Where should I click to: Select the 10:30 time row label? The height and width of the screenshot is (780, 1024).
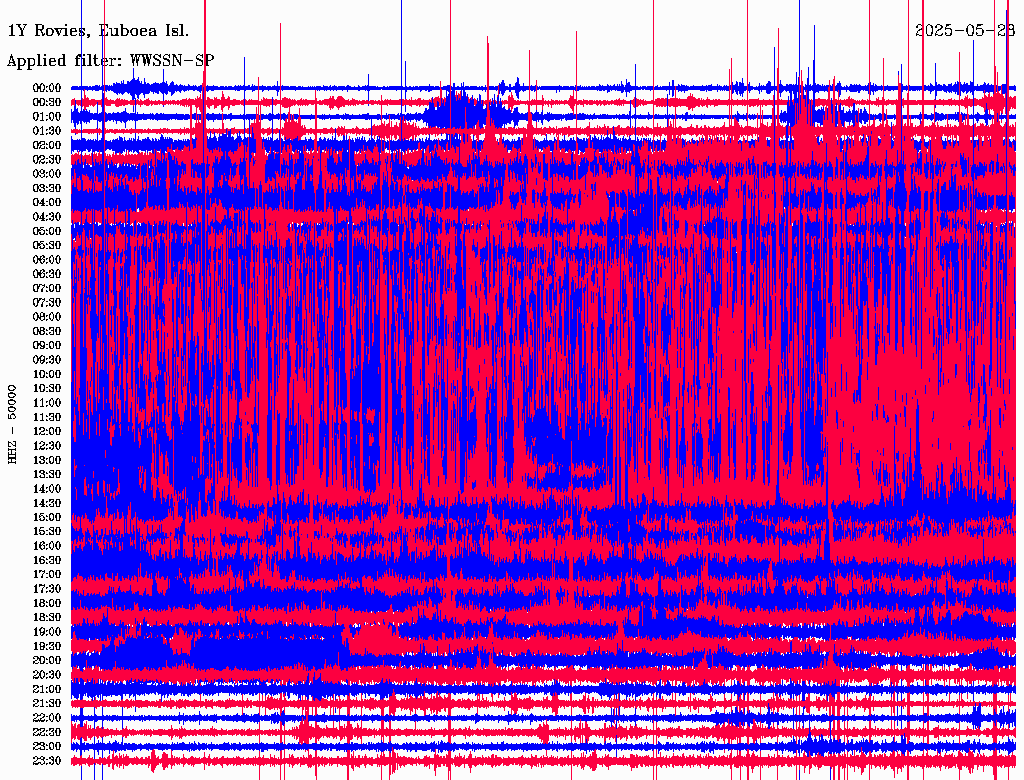48,388
